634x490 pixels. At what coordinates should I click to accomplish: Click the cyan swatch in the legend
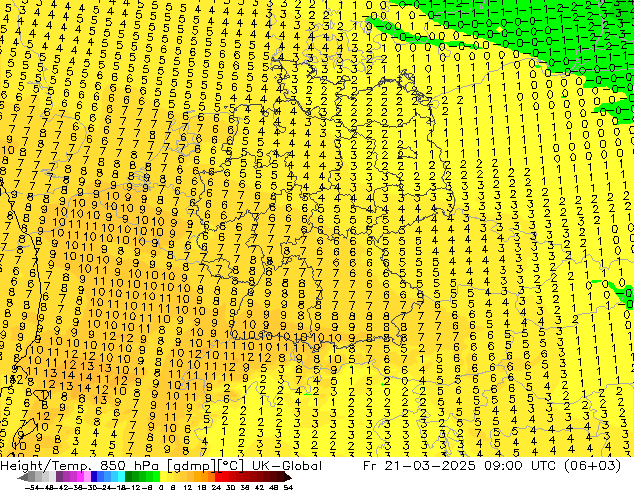(121, 477)
